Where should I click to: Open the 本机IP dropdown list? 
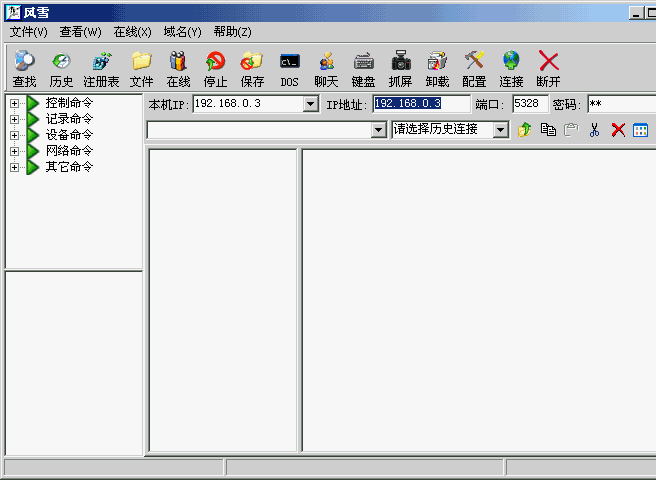[310, 104]
